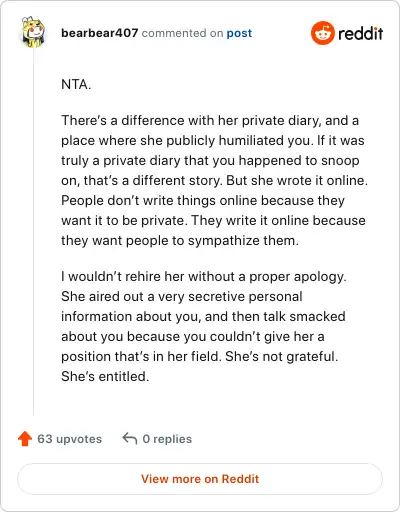Viewport: 400px width, 512px height.
Task: Click the words 'She's not grateful.'
Action: tap(282, 356)
